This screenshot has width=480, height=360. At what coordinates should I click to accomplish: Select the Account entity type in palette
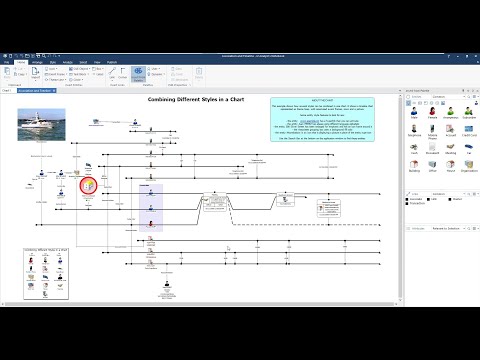pos(450,131)
